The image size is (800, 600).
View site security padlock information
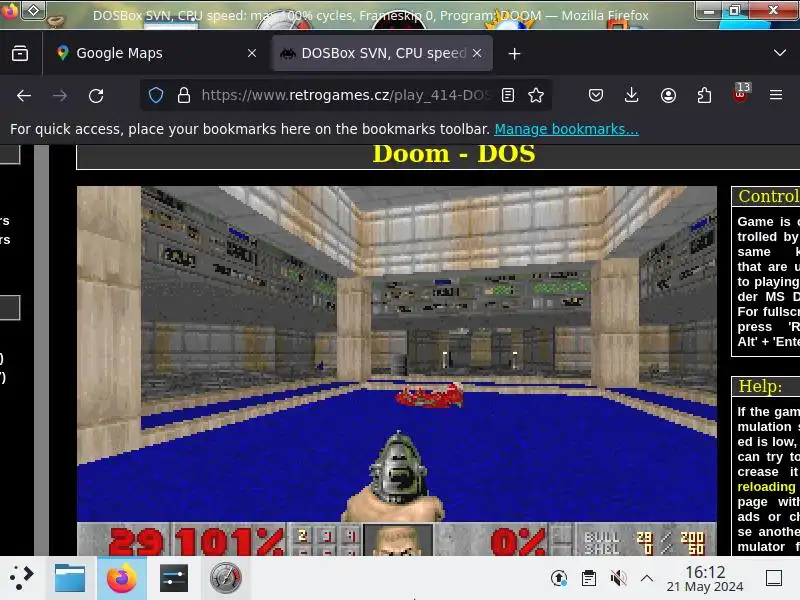[184, 95]
